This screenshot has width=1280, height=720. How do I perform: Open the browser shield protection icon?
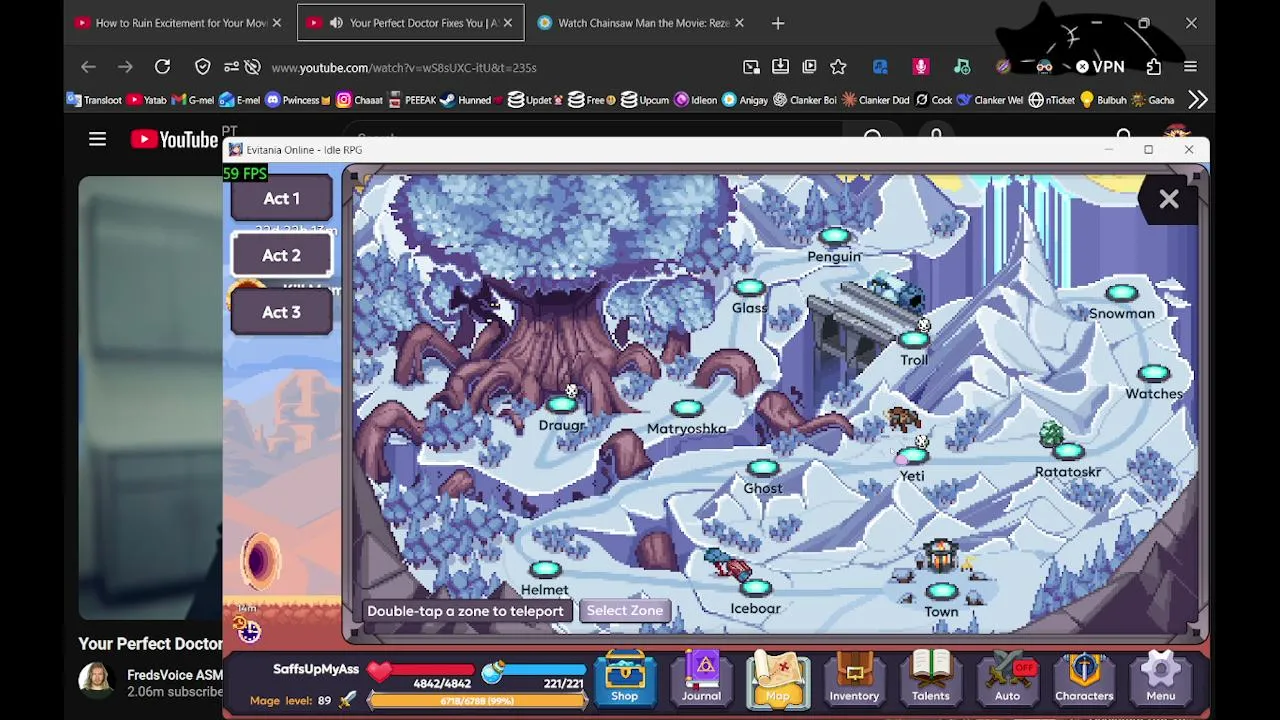(x=202, y=67)
